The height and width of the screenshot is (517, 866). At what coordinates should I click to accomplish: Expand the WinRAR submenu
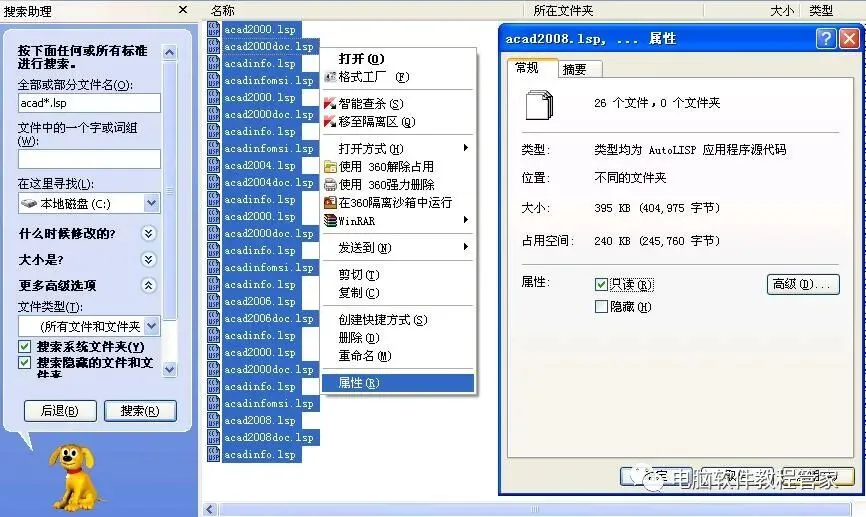(x=466, y=220)
